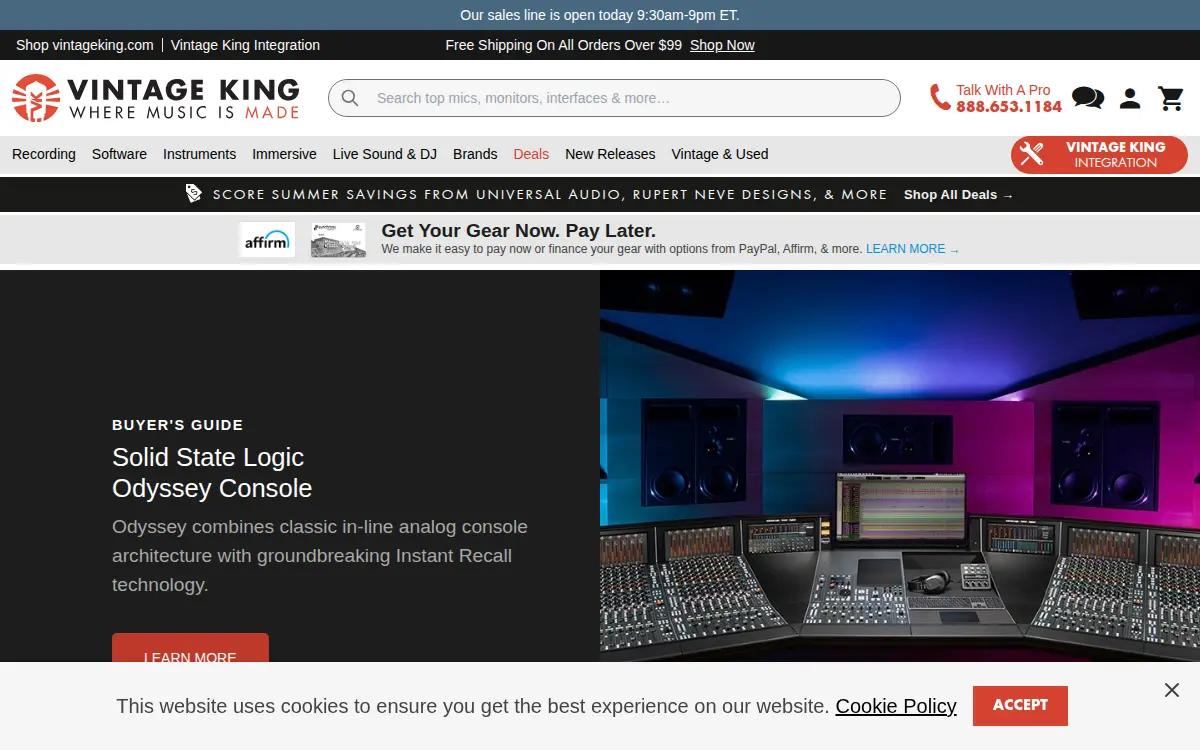The image size is (1200, 750).
Task: Click the Vintage King Integration button
Action: [1099, 155]
